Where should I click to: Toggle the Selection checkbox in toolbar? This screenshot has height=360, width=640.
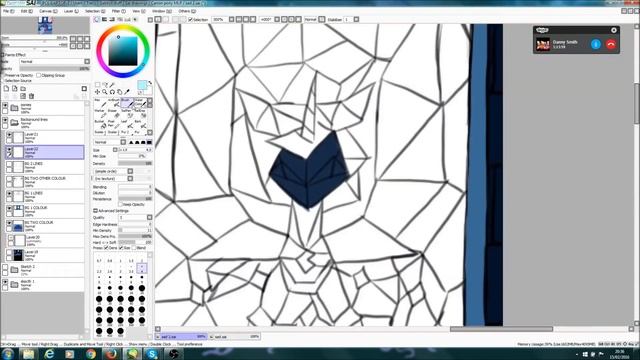pos(190,20)
